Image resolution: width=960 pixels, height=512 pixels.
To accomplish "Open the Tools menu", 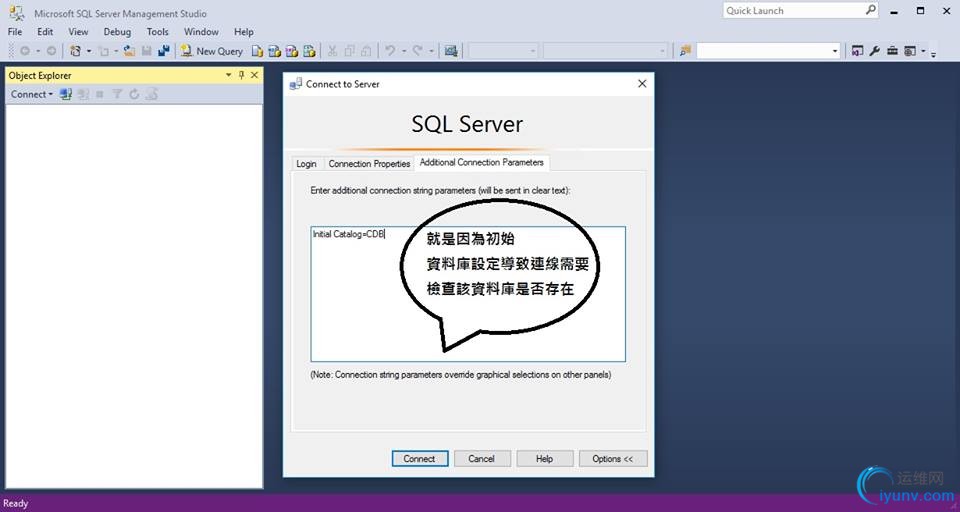I will [x=157, y=32].
